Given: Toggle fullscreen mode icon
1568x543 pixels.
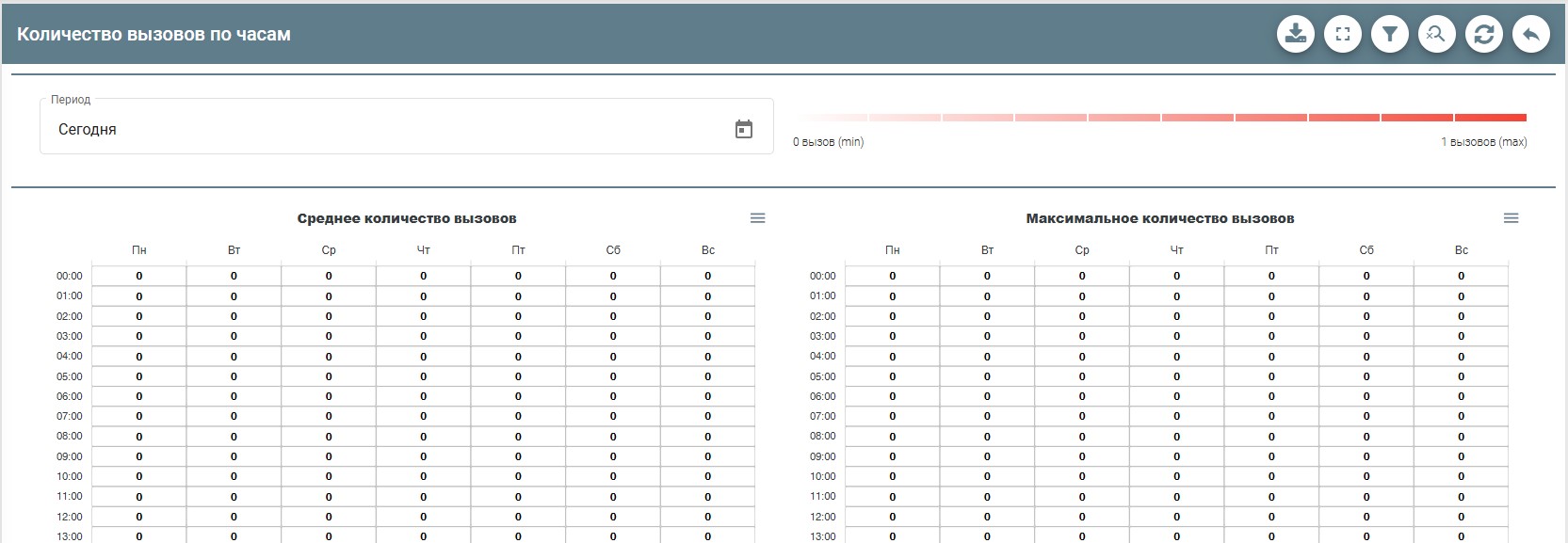Looking at the screenshot, I should pos(1343,35).
